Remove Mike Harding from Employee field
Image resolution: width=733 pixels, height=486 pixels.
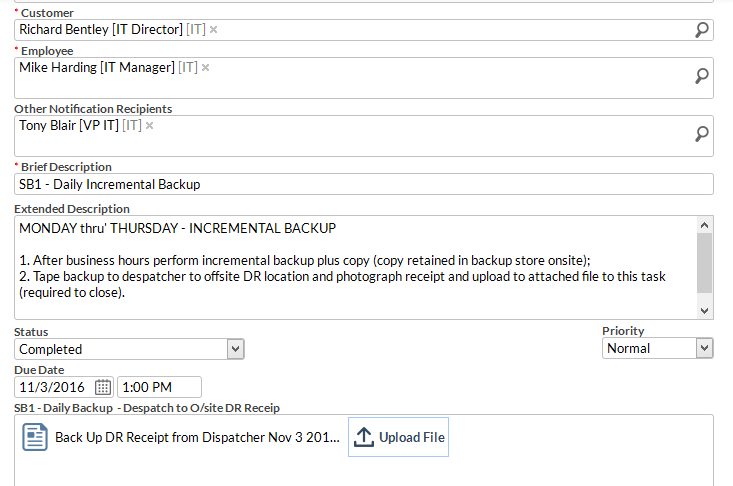(x=205, y=68)
